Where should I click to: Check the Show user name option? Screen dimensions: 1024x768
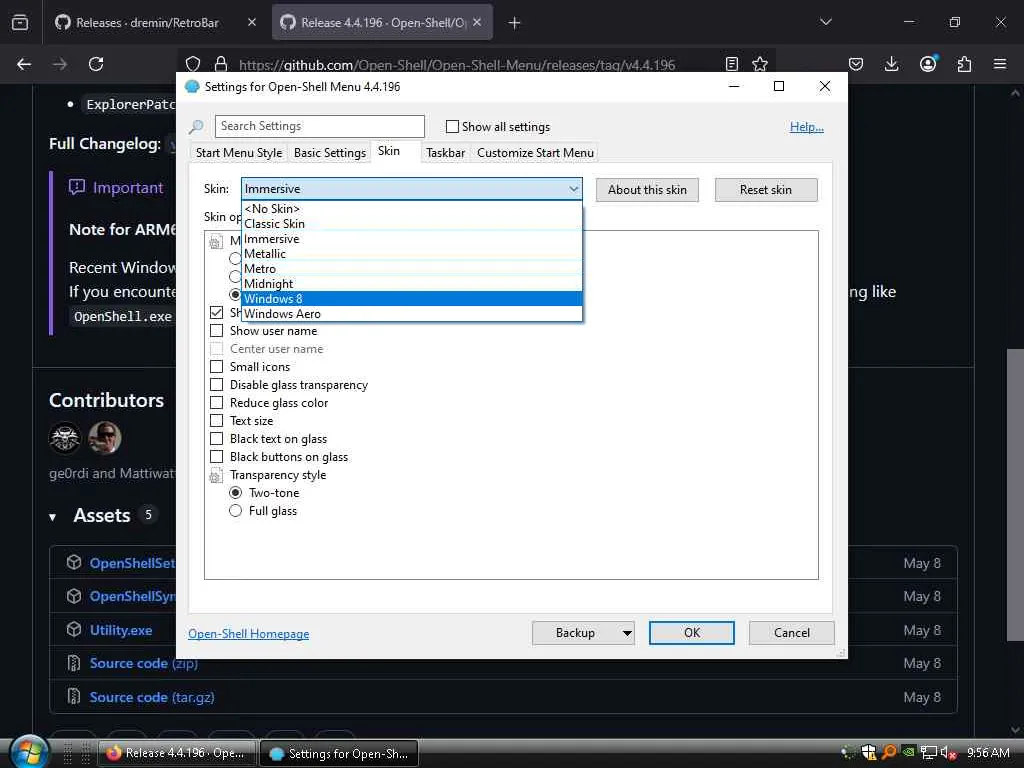click(217, 330)
